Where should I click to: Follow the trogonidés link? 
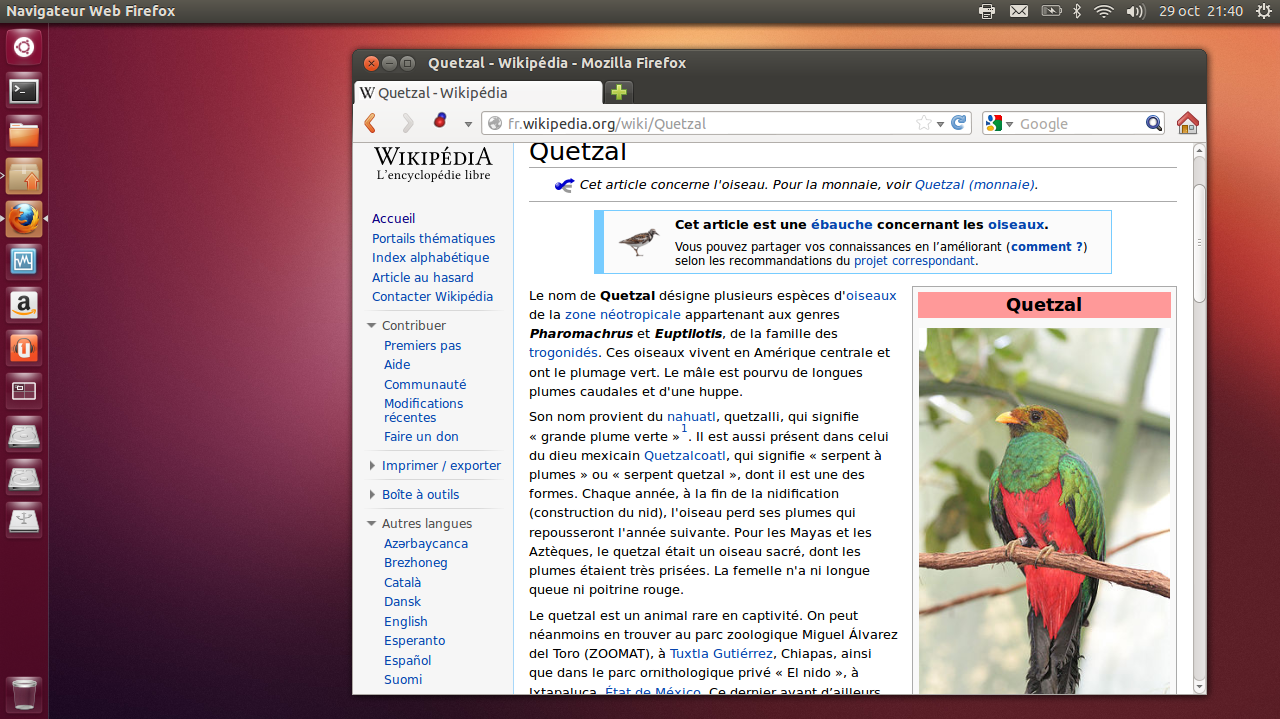click(563, 352)
